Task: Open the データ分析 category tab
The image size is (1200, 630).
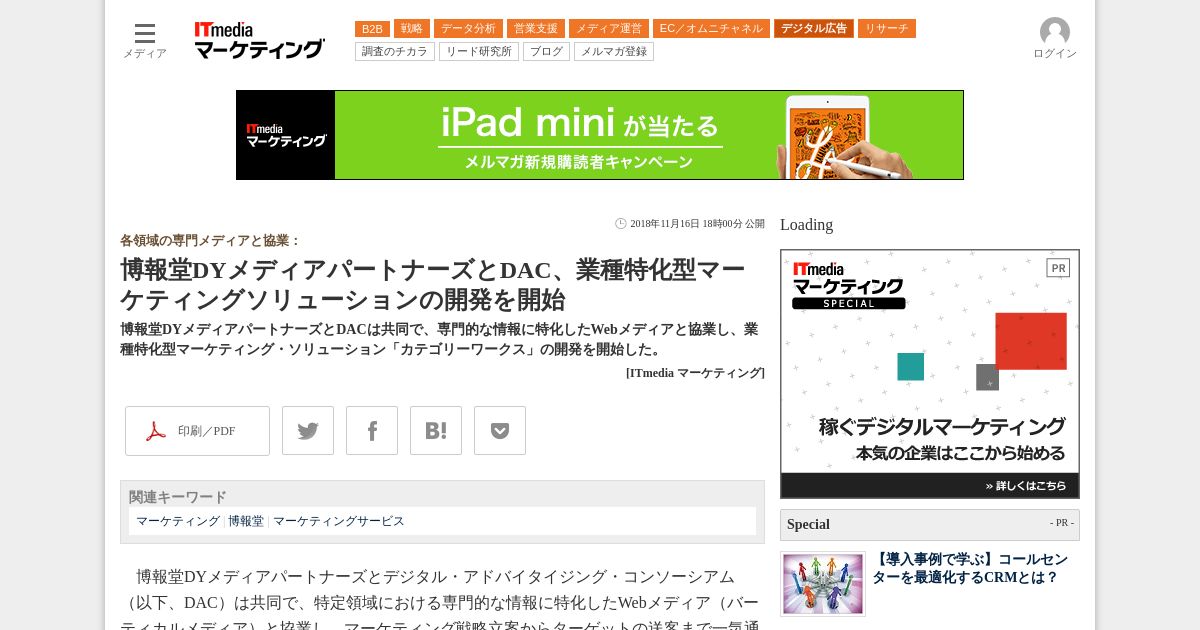Action: 468,29
